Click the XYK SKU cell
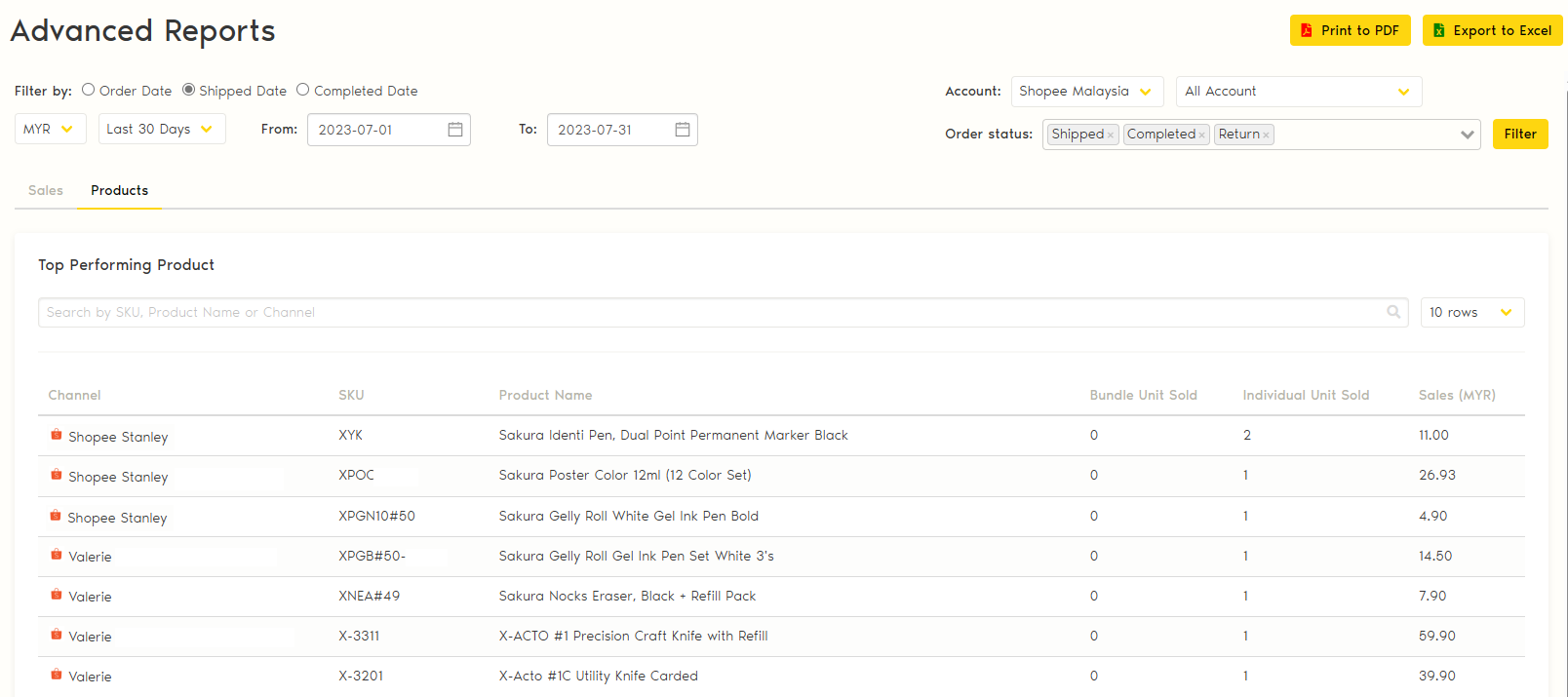Viewport: 1568px width, 697px height. [x=350, y=435]
